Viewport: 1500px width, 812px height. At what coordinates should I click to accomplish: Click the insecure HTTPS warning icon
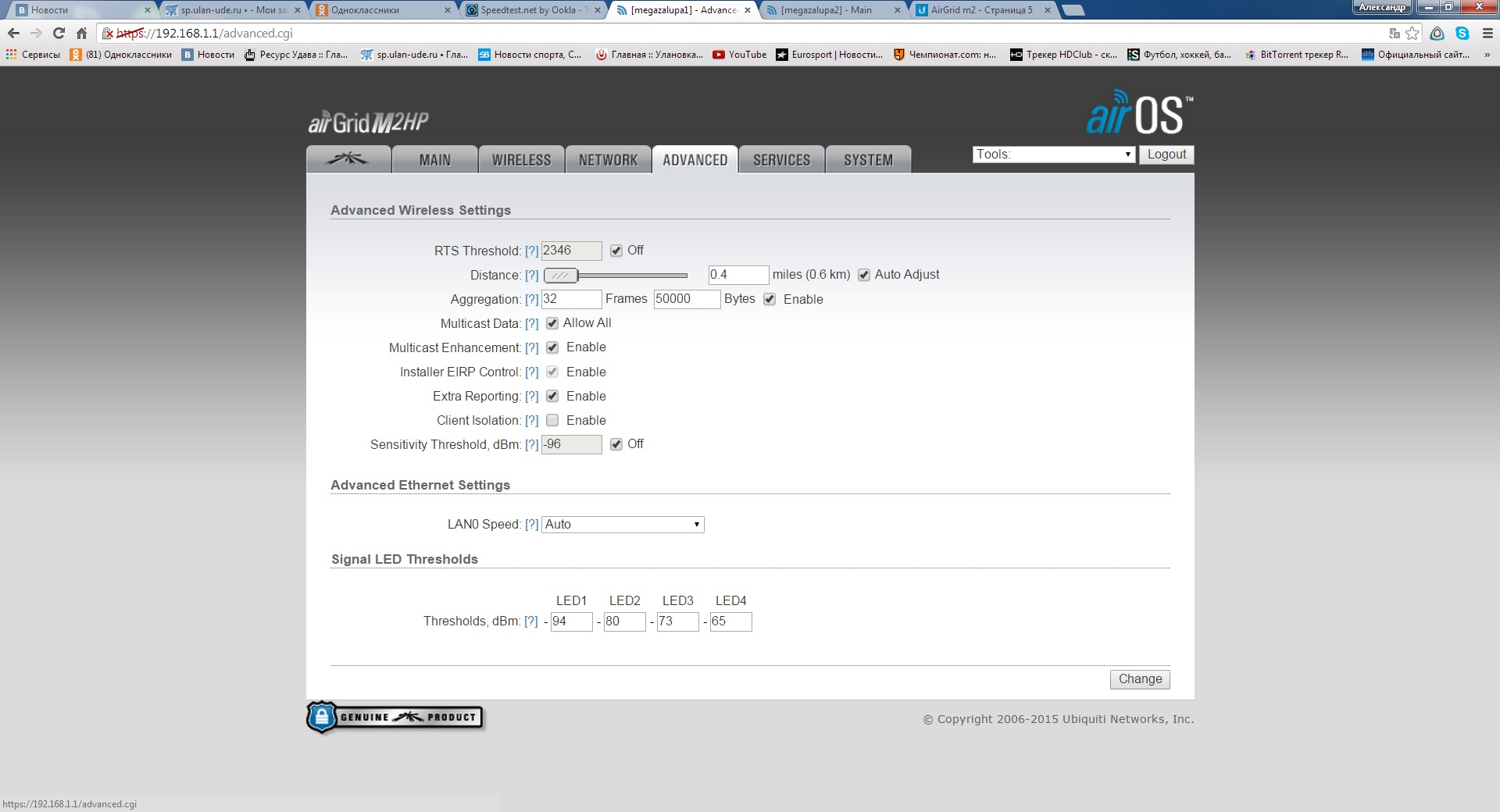point(109,34)
